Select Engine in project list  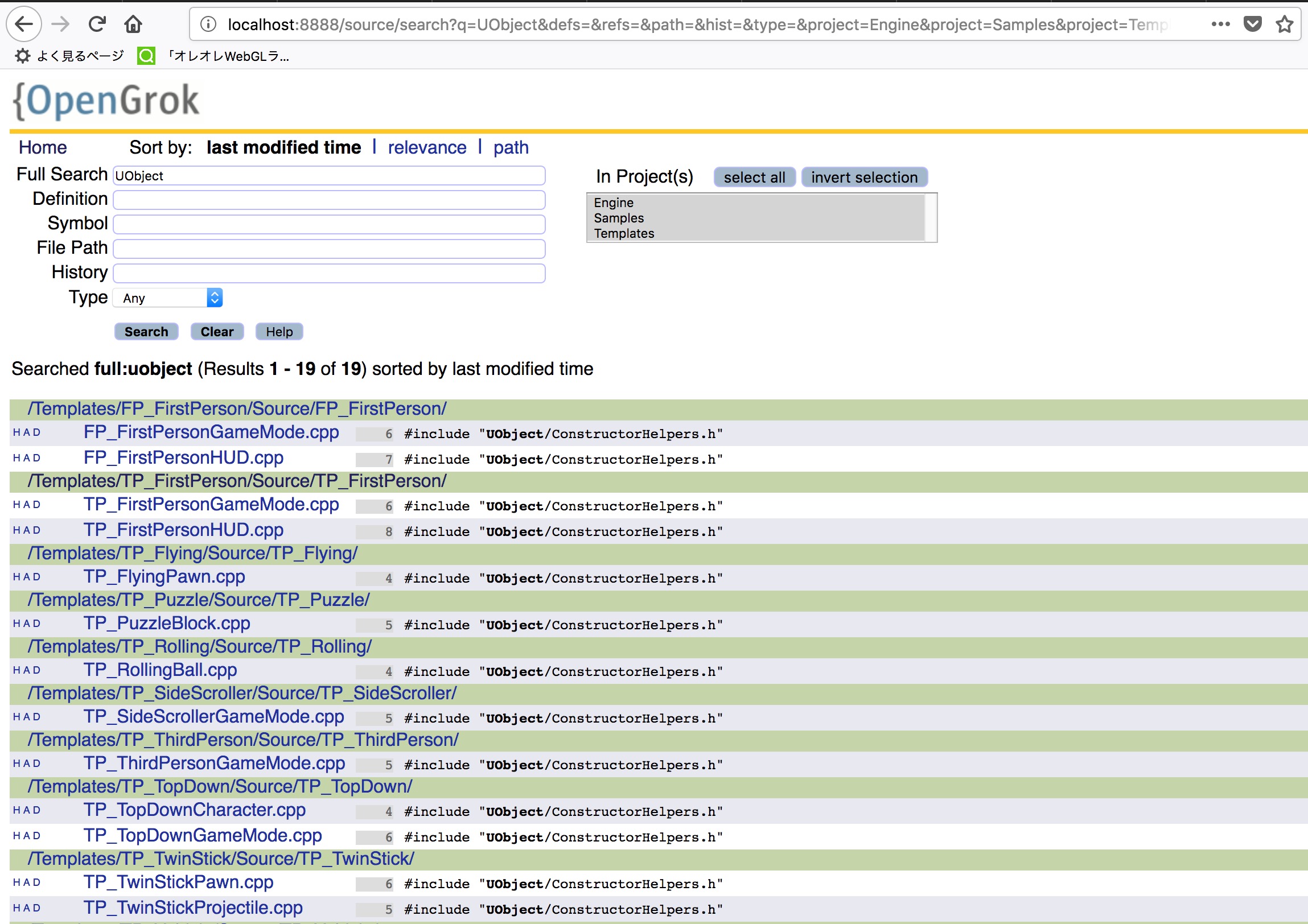coord(755,203)
